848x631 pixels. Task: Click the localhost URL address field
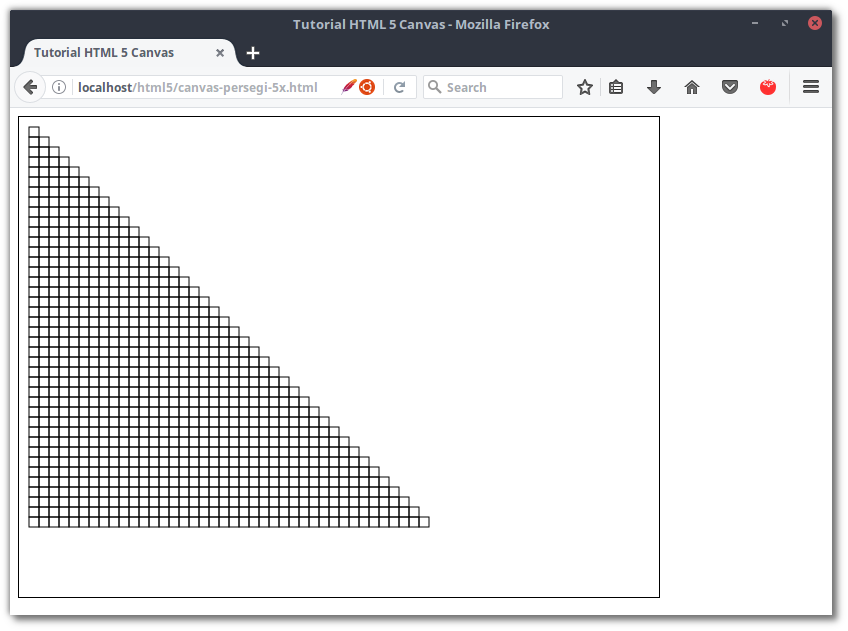click(x=200, y=87)
